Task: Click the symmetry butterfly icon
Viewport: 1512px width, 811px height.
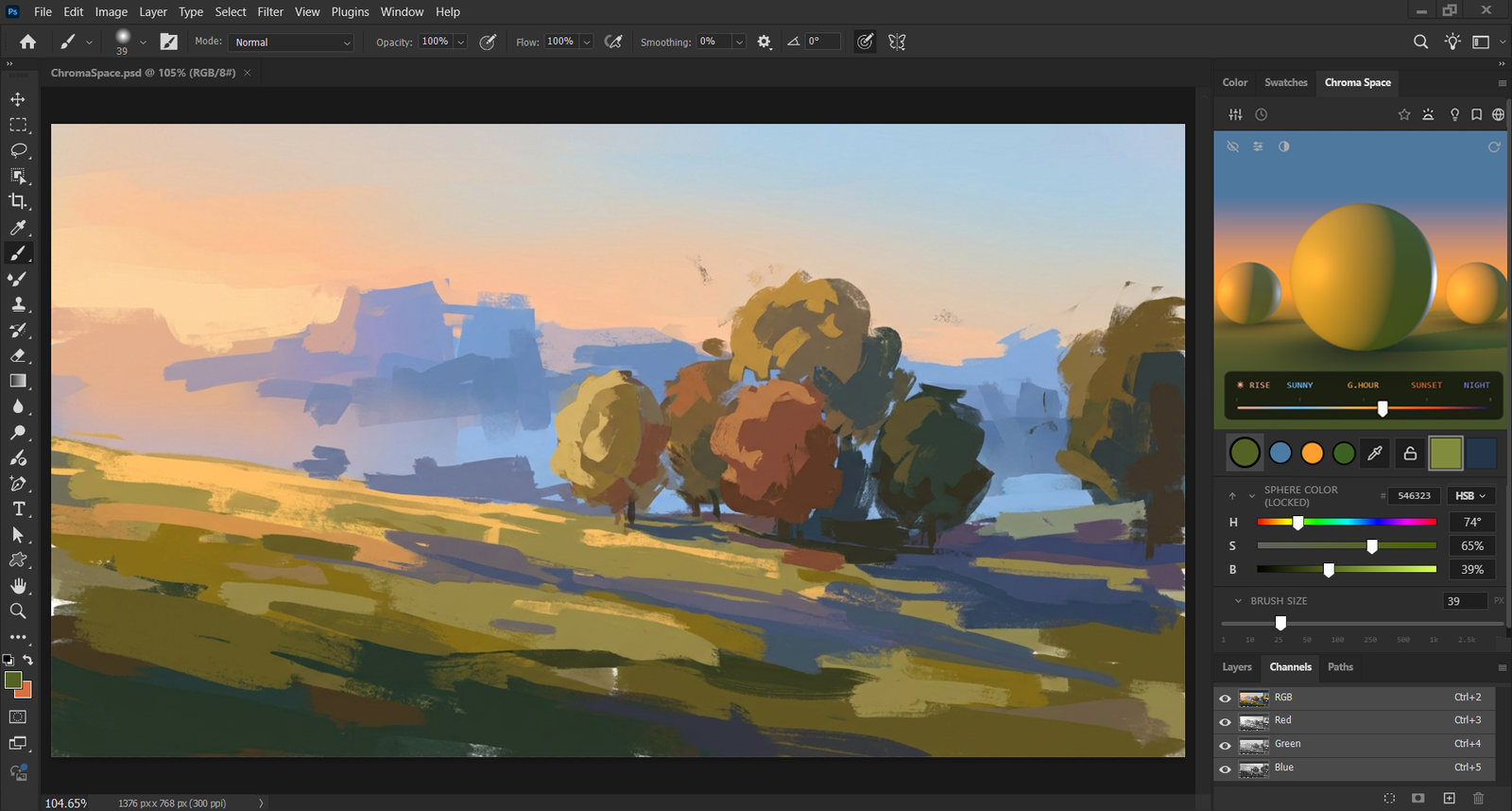Action: 897,42
